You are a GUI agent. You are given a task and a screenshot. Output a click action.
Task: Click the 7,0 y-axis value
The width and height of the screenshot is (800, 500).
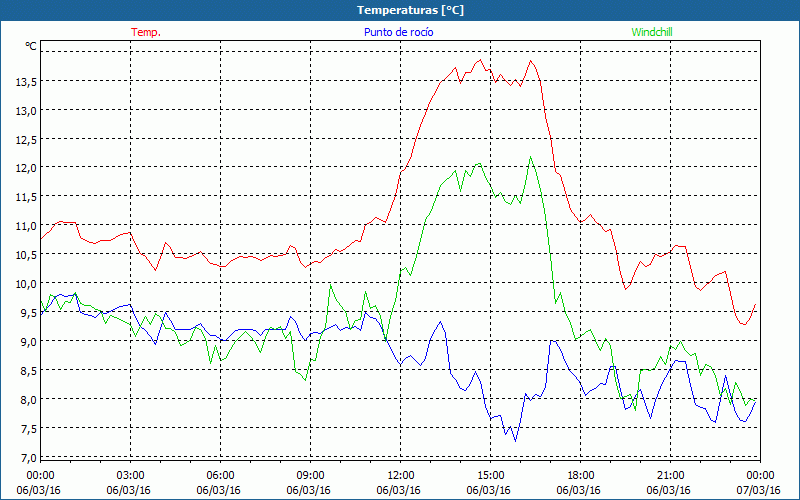click(28, 458)
